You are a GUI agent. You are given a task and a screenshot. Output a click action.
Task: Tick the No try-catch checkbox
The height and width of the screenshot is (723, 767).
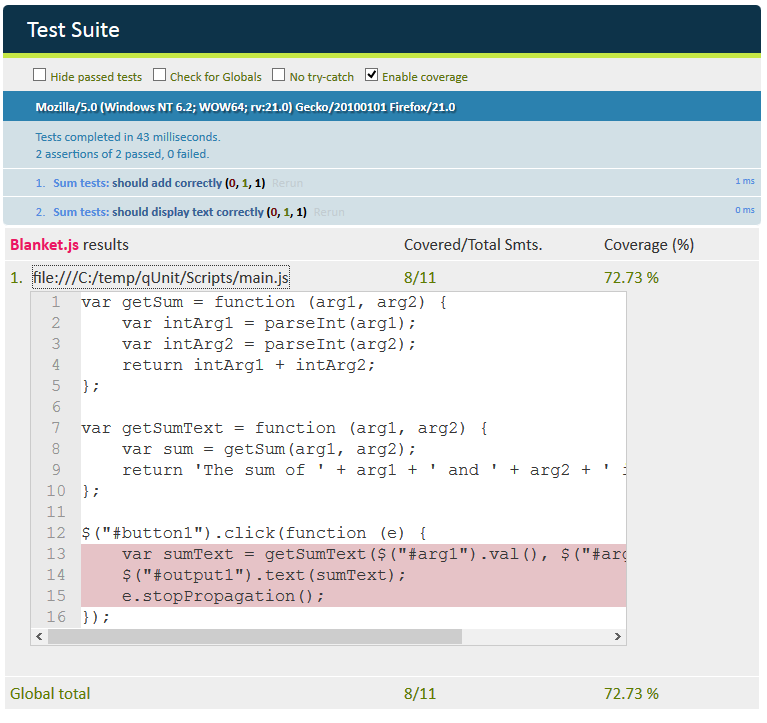[x=279, y=75]
